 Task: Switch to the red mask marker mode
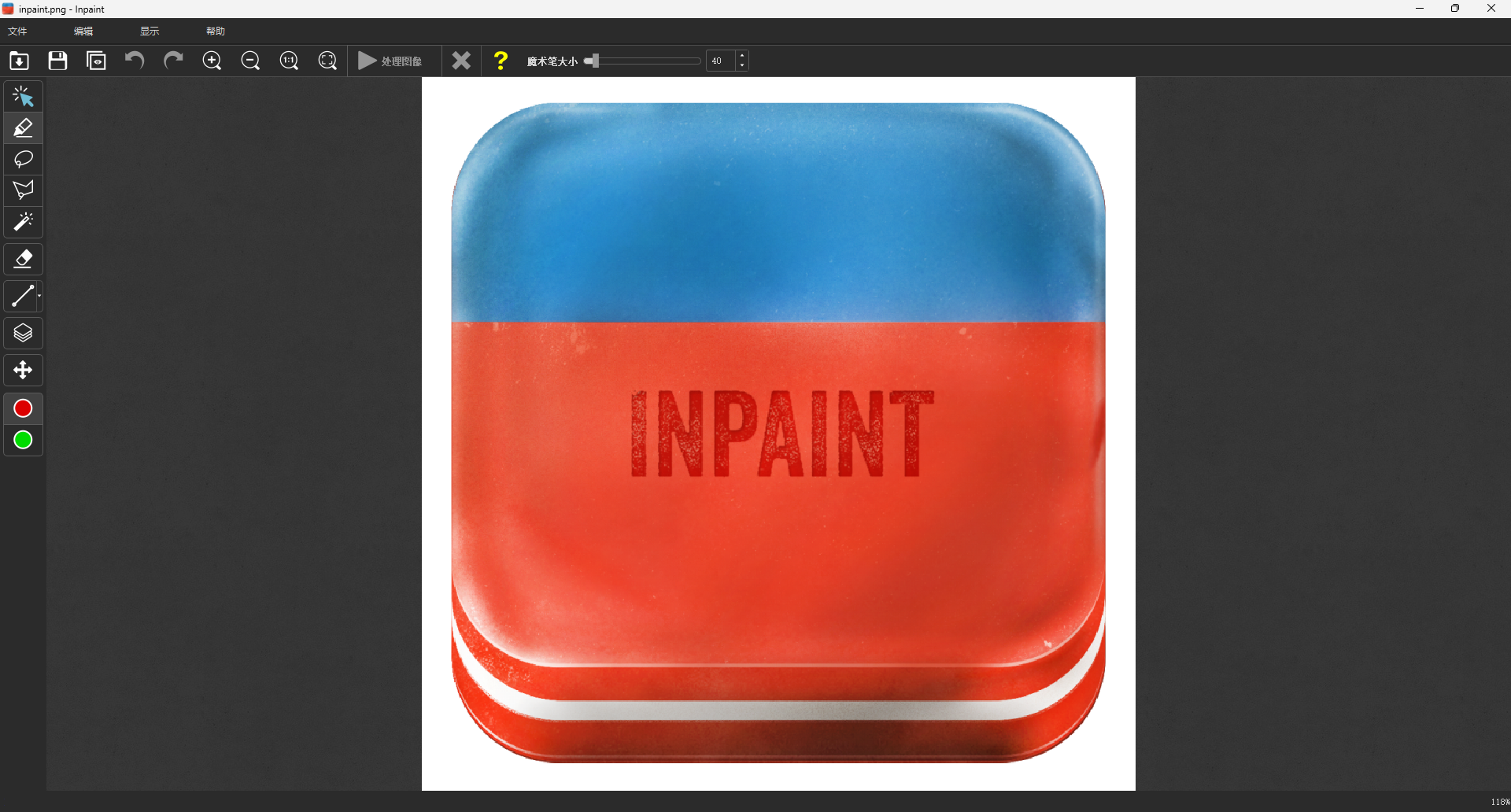tap(22, 408)
